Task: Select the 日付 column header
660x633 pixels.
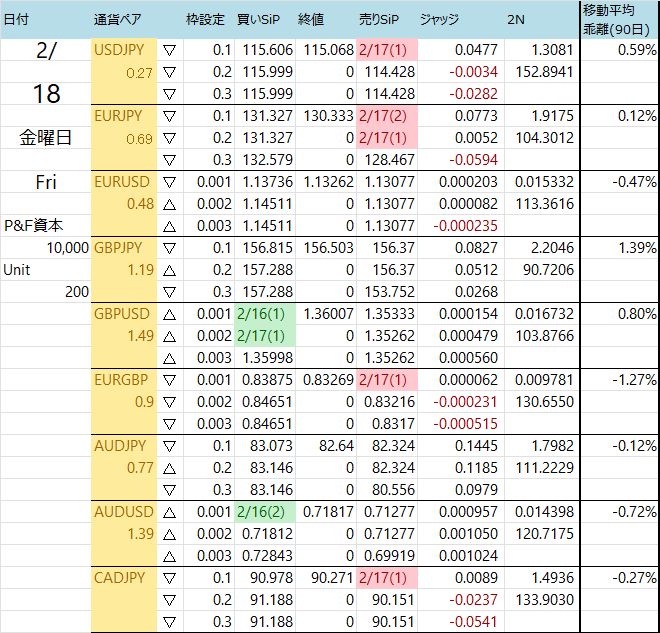Action: (16, 19)
